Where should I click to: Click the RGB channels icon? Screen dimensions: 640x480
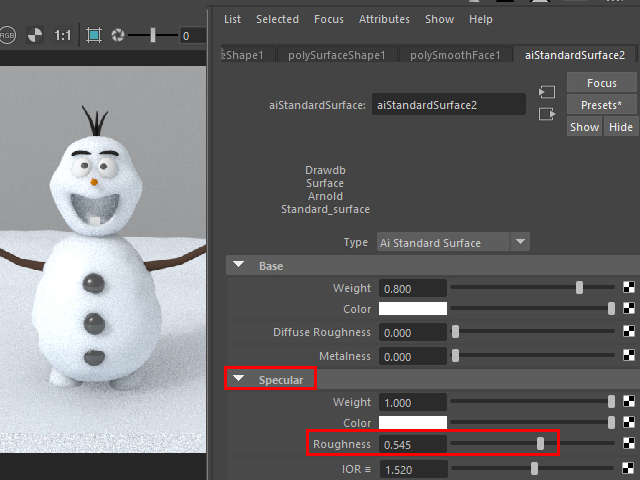(6, 35)
